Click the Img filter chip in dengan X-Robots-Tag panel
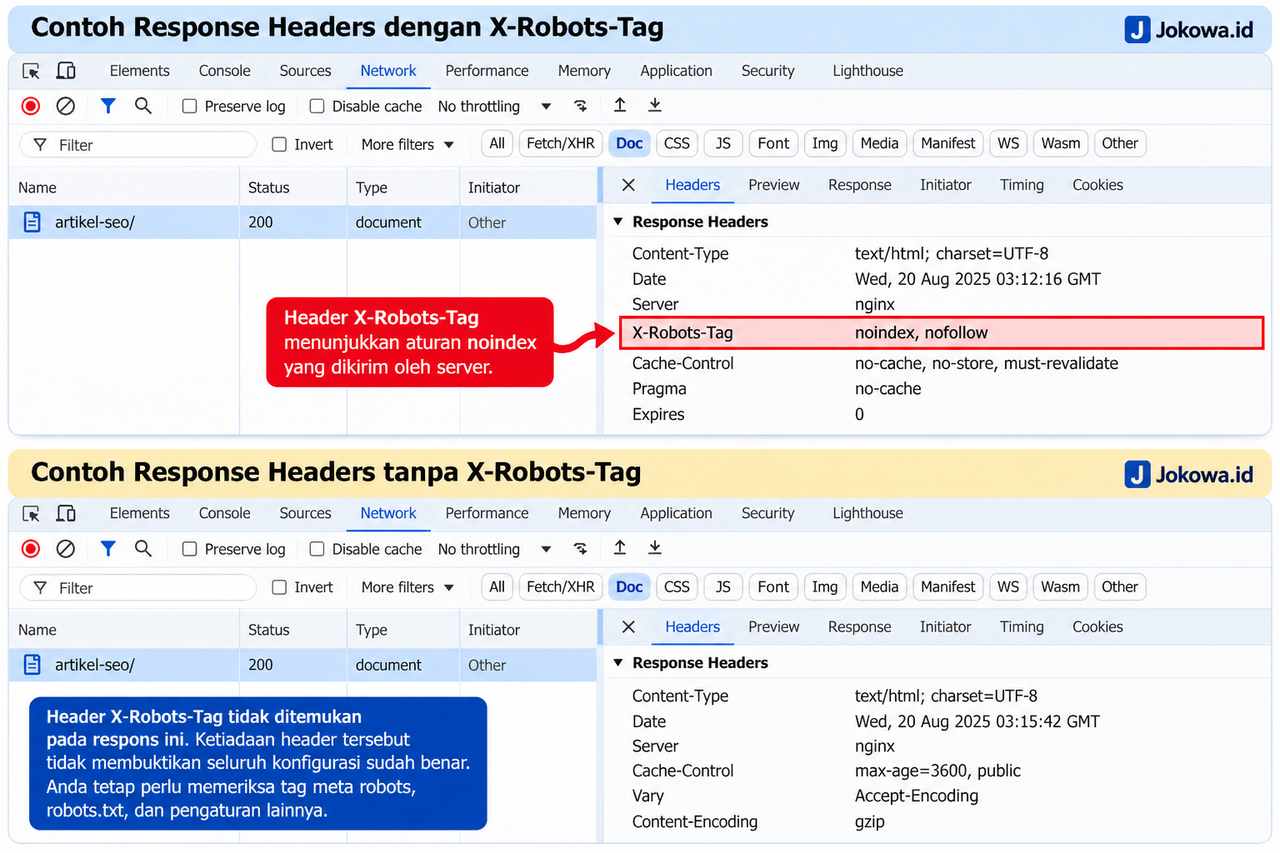 (825, 143)
